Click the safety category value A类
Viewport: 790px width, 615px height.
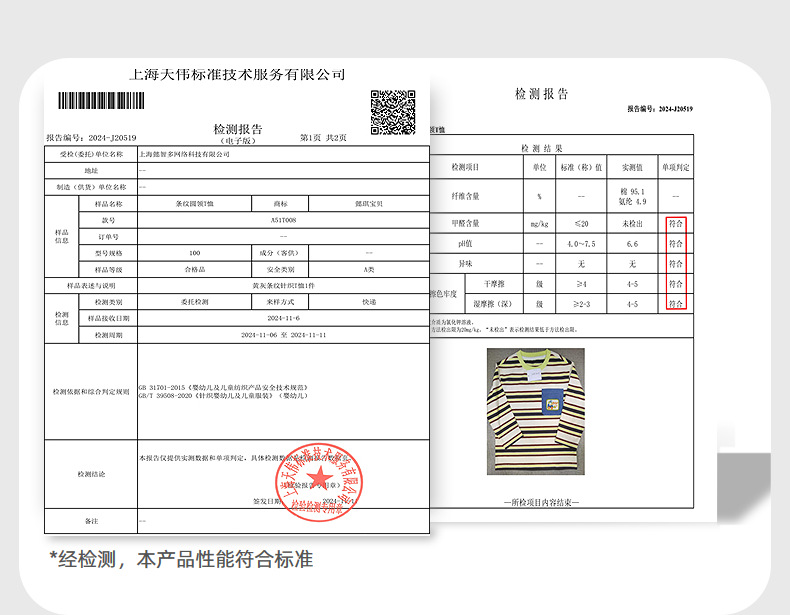tap(369, 269)
